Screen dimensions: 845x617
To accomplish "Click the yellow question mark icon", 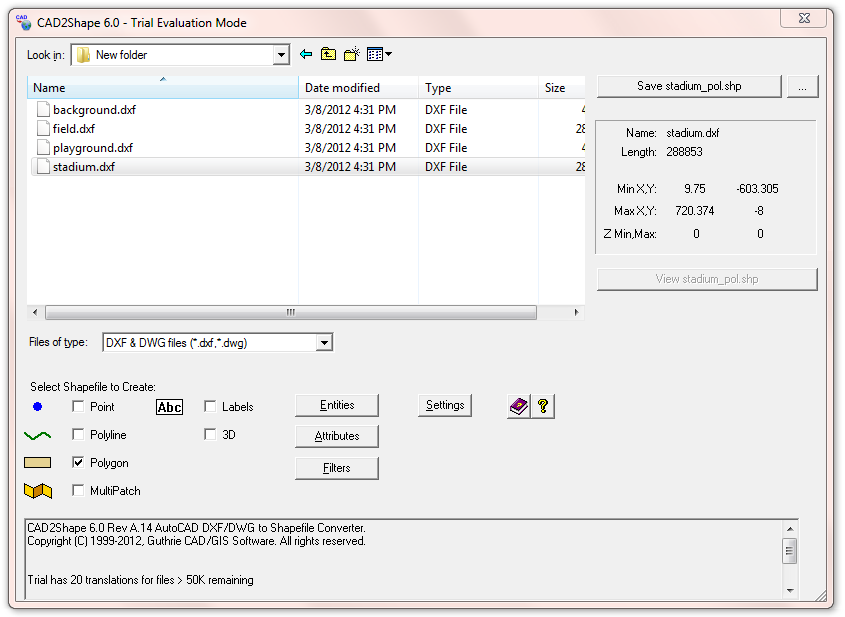I will [543, 406].
